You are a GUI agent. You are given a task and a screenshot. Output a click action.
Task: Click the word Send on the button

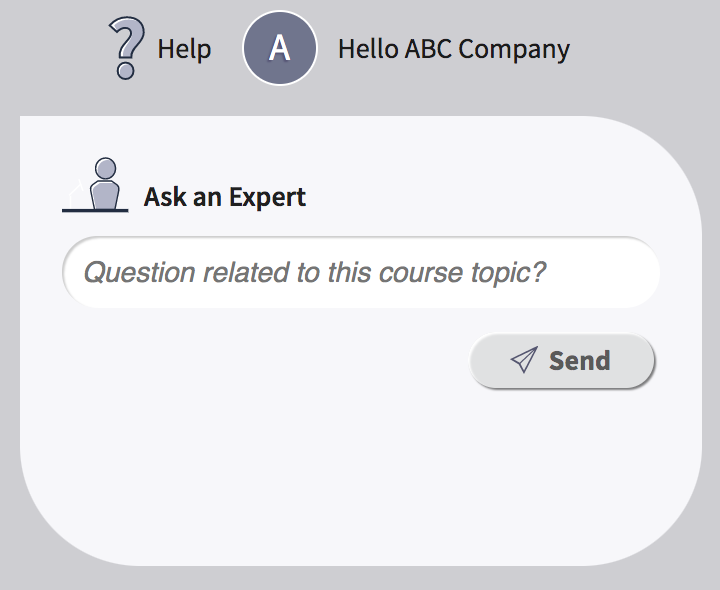[579, 360]
